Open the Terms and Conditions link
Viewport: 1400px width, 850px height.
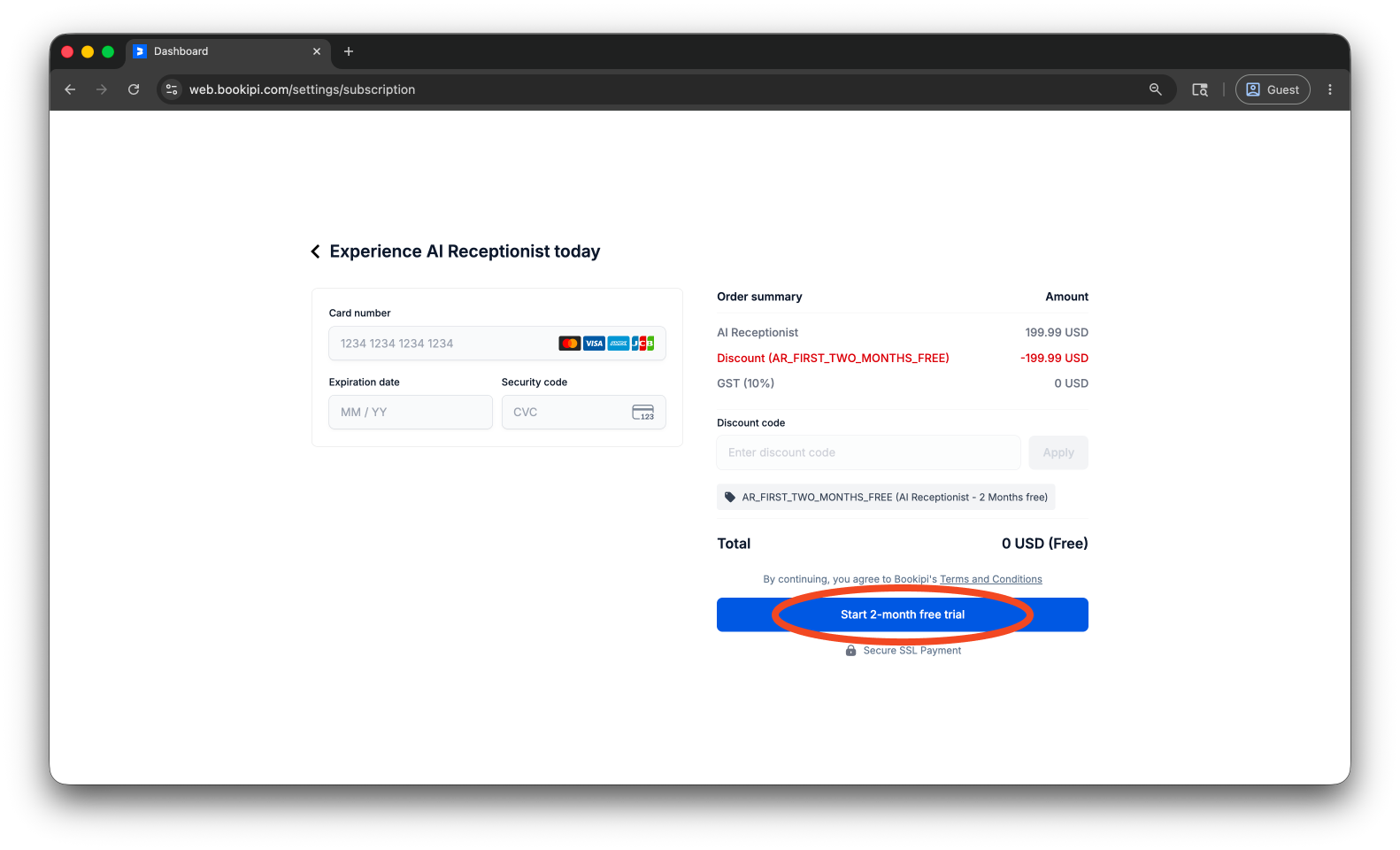990,580
